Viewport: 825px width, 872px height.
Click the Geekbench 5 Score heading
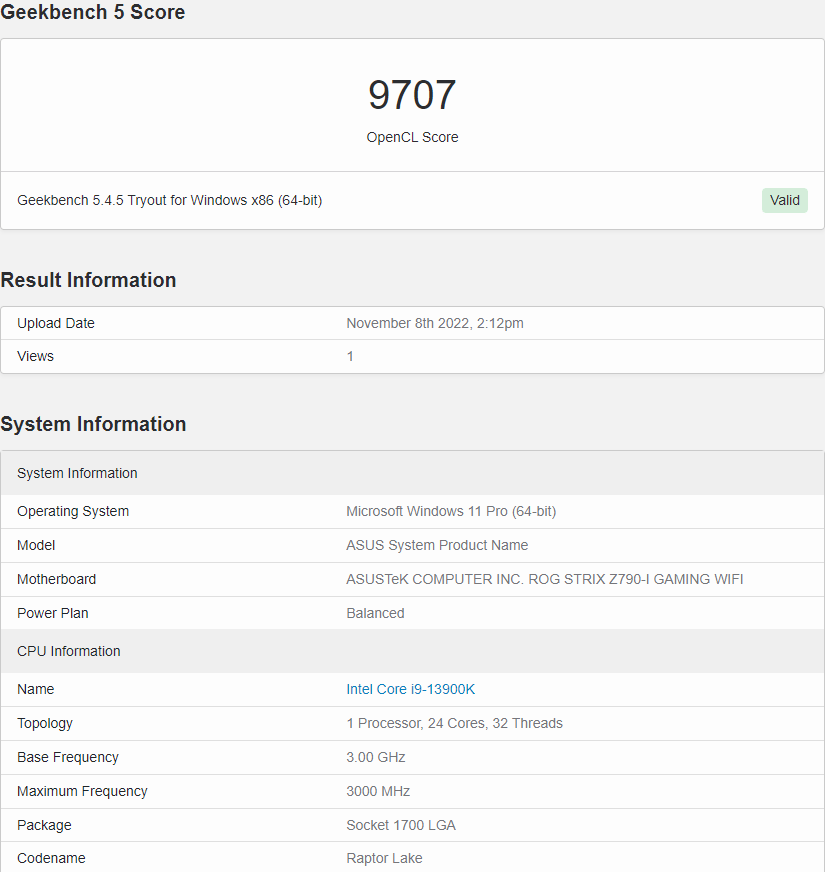tap(92, 12)
